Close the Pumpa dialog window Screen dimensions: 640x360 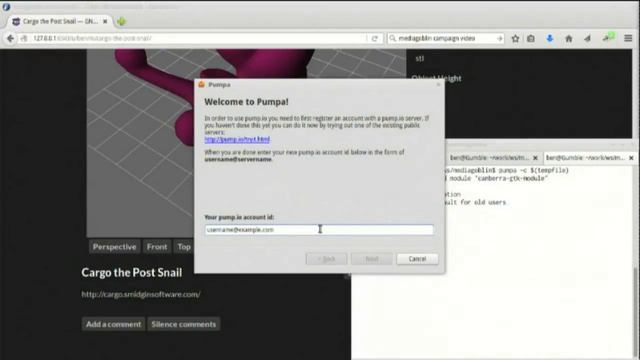point(438,84)
